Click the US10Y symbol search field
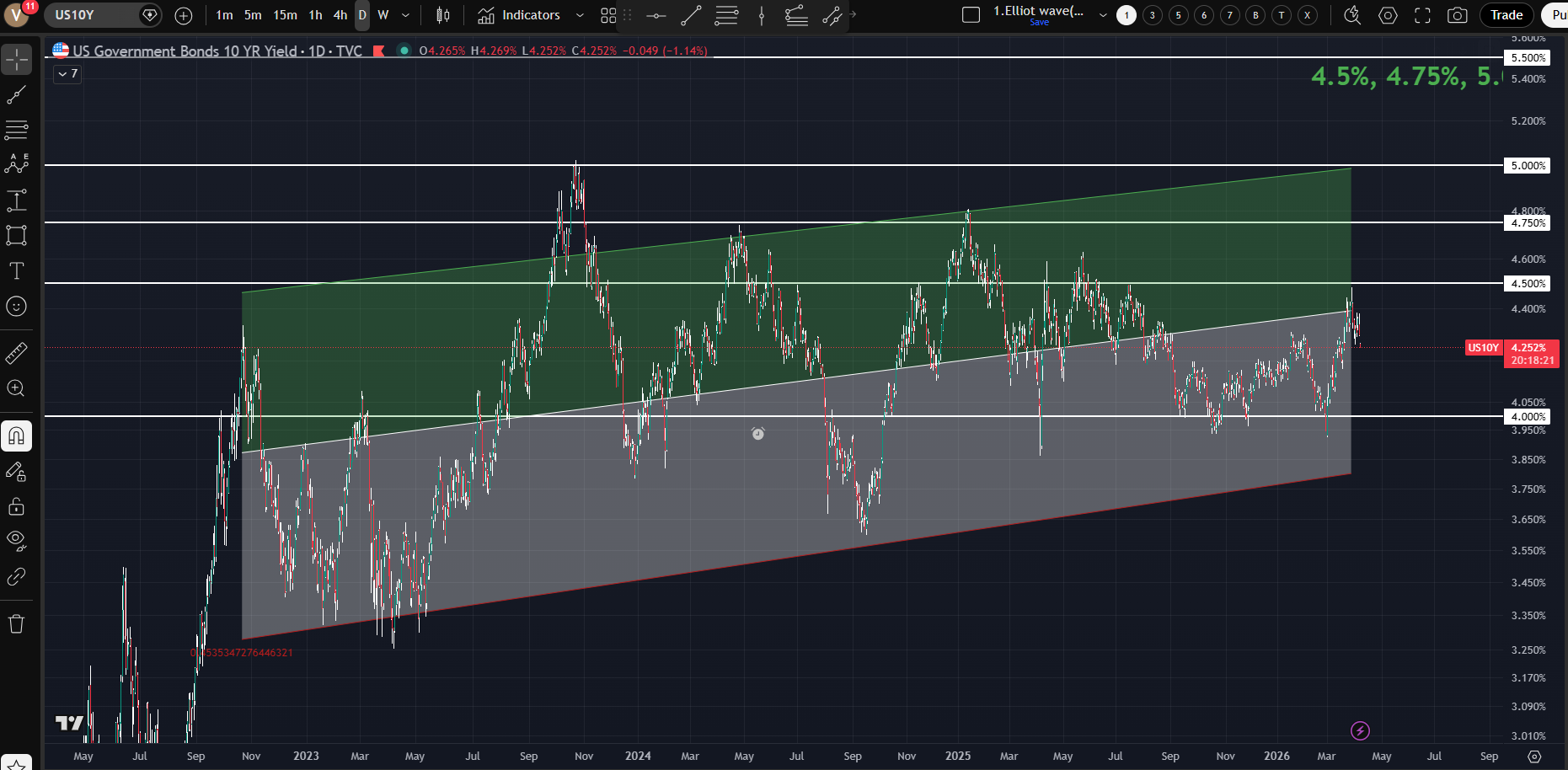The width and height of the screenshot is (1568, 770). tap(91, 15)
